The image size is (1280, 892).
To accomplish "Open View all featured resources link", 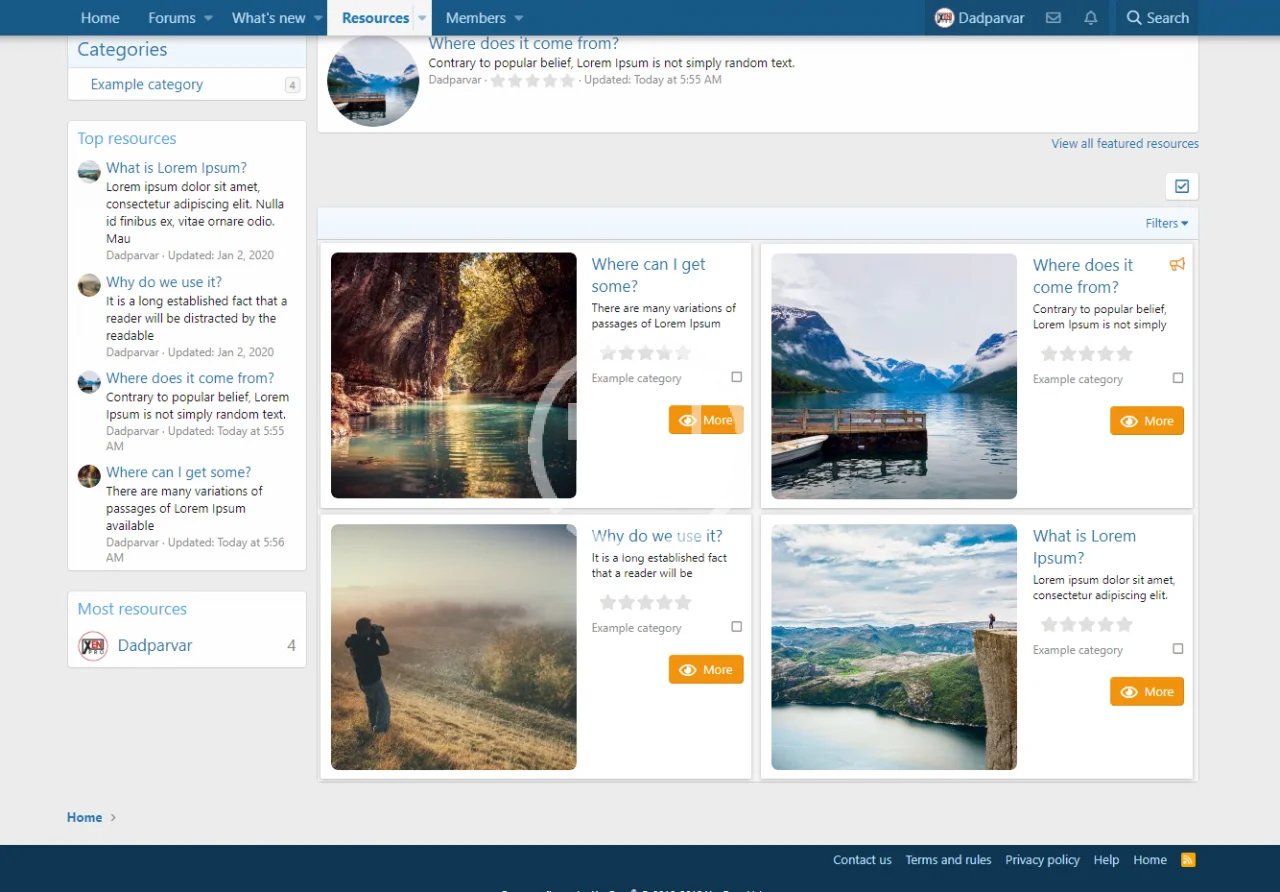I will 1124,144.
